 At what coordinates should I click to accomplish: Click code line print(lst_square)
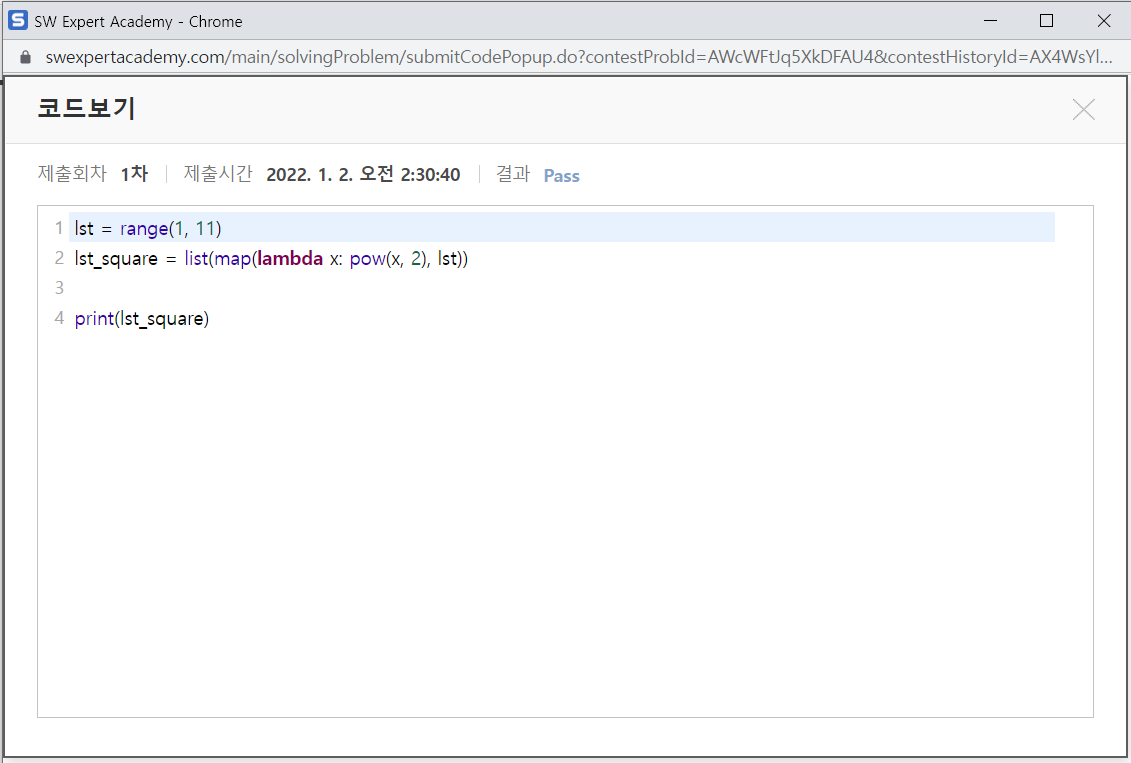coord(141,318)
